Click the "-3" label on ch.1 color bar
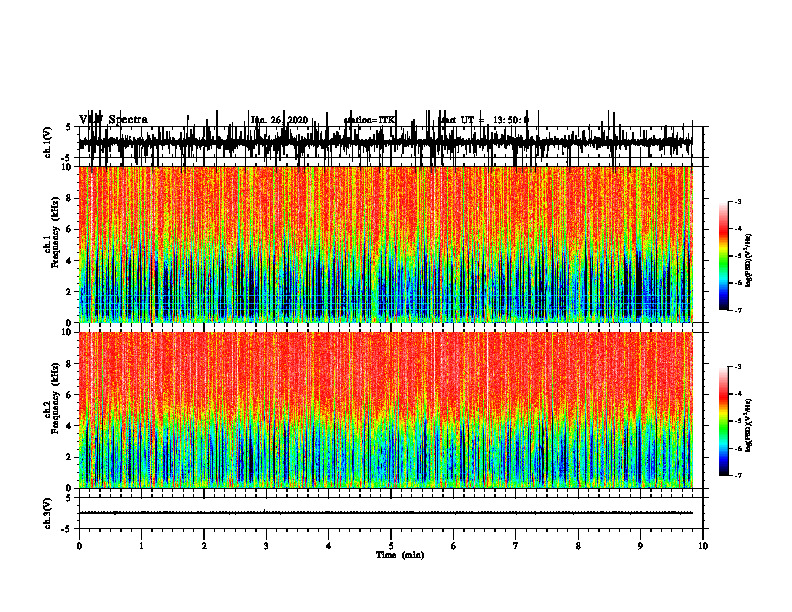Image resolution: width=792 pixels, height=612 pixels. point(737,202)
